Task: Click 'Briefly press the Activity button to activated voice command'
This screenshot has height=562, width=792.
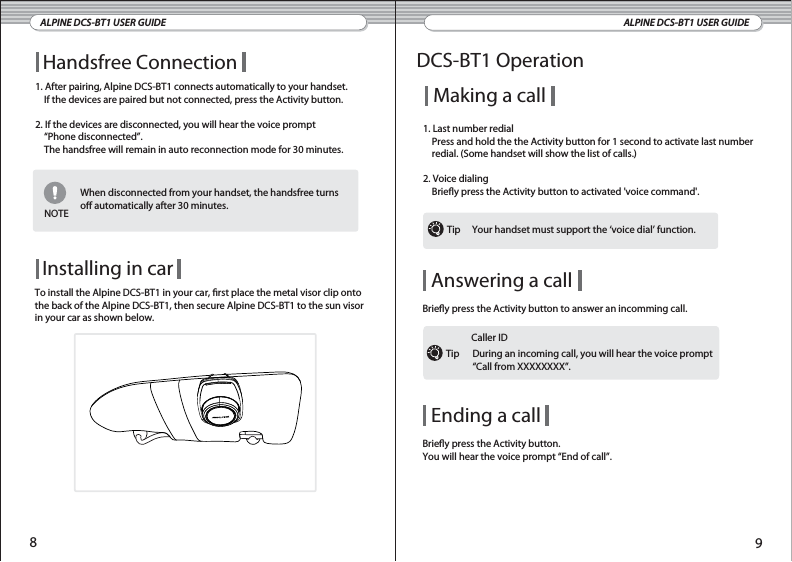Action: [x=566, y=192]
